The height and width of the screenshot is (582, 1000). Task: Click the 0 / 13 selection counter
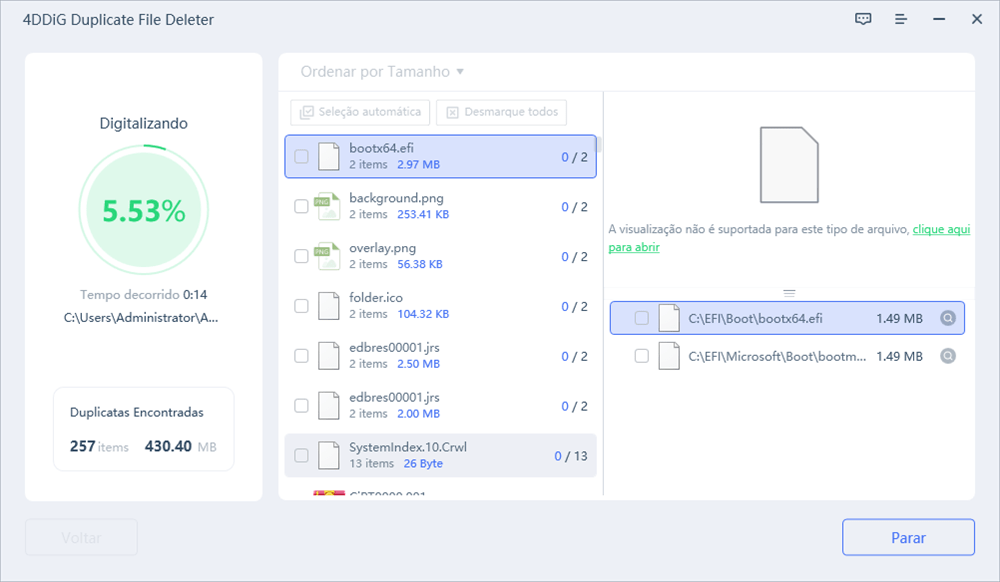571,456
